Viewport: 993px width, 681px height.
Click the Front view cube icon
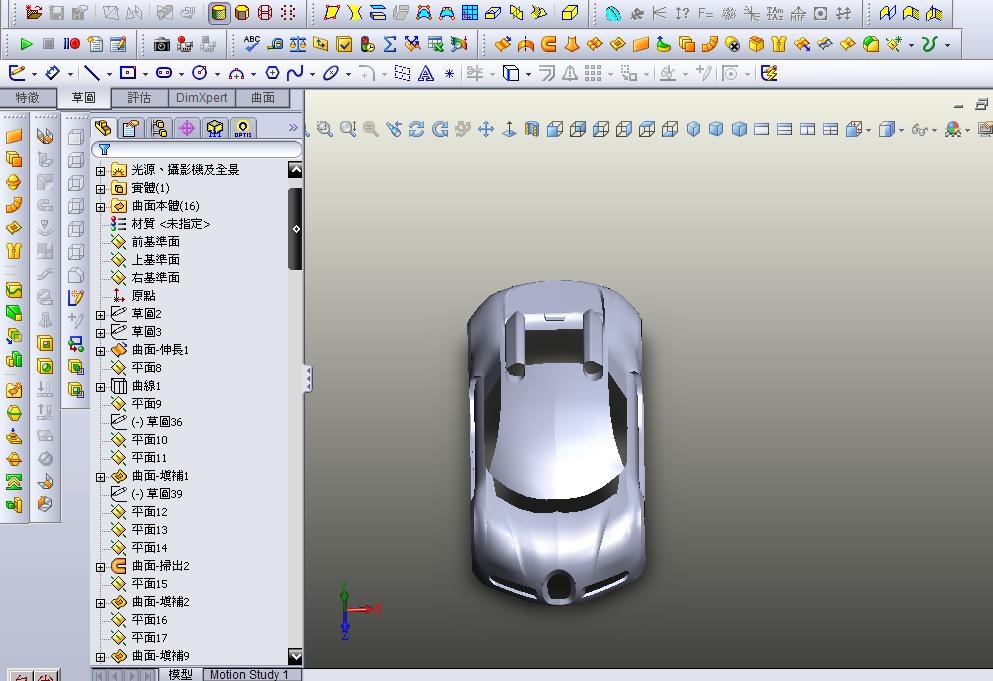555,129
